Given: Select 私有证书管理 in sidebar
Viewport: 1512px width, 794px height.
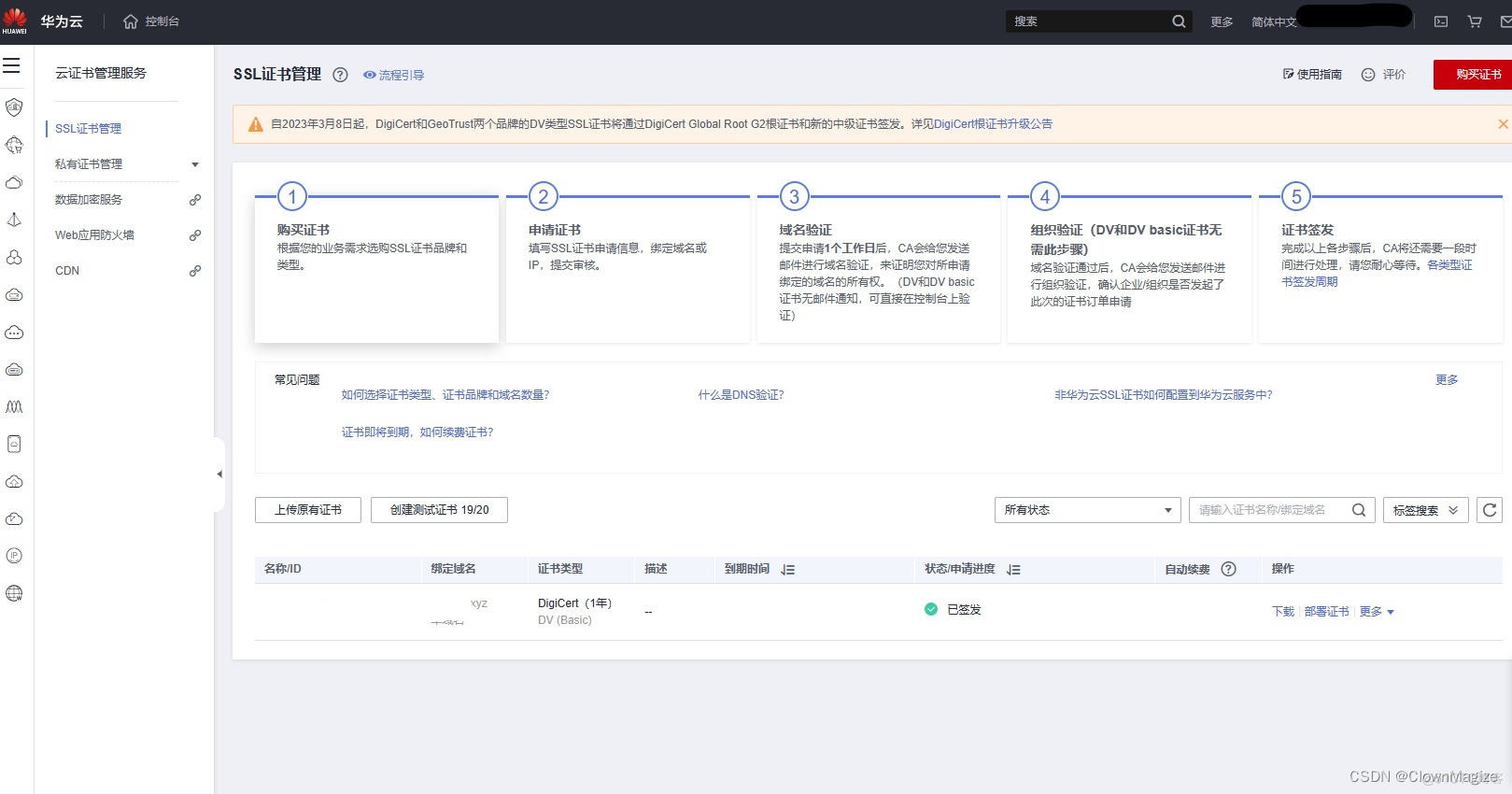Looking at the screenshot, I should [89, 164].
